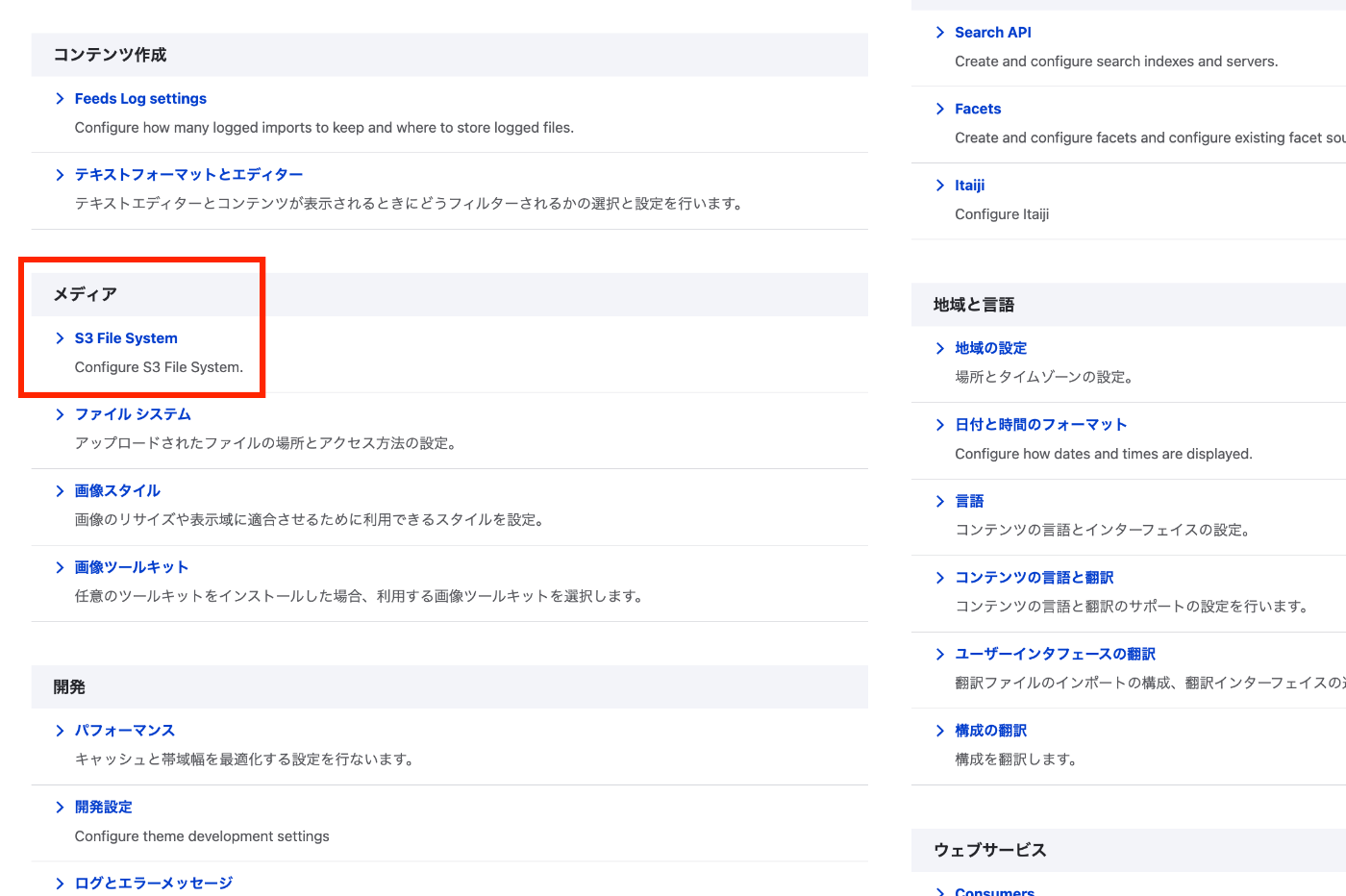Click '構成を翻訳します。' description
The image size is (1346, 896).
pos(1016,759)
